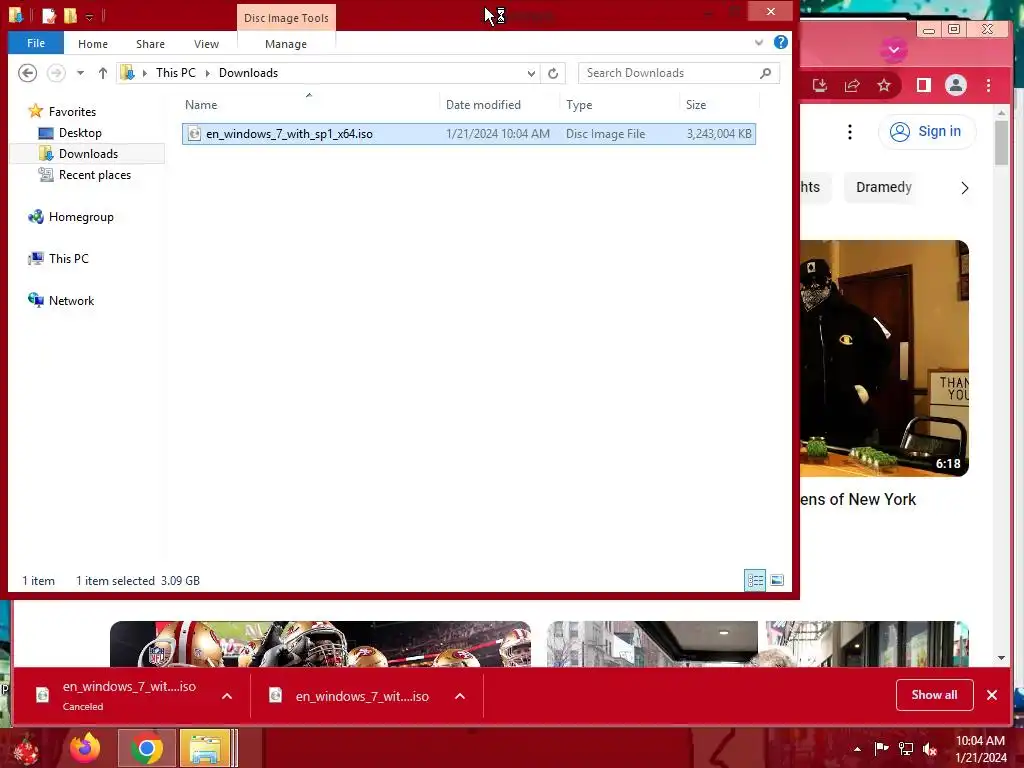1024x768 pixels.
Task: Open Explorer help question mark icon
Action: pos(780,42)
